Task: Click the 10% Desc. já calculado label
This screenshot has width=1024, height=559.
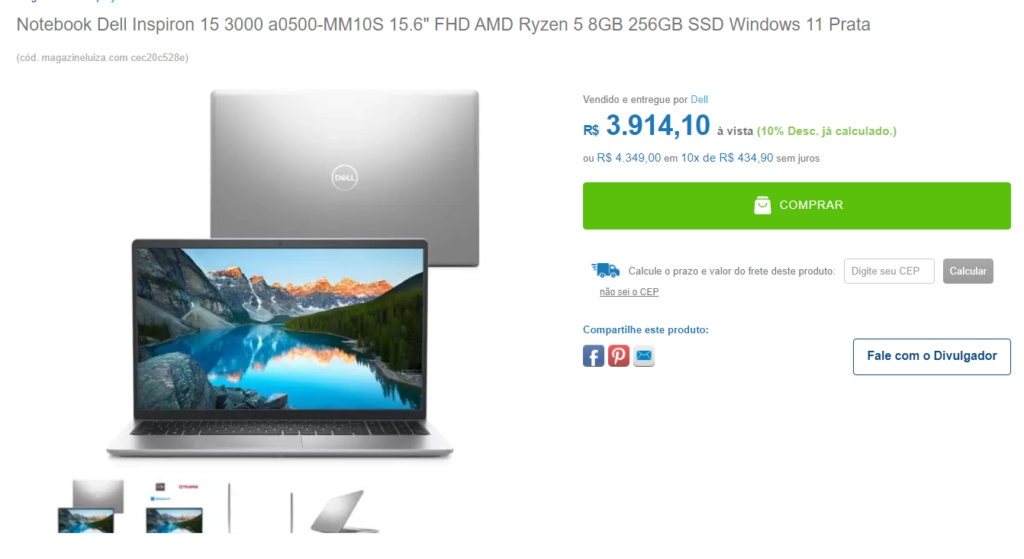Action: tap(826, 131)
